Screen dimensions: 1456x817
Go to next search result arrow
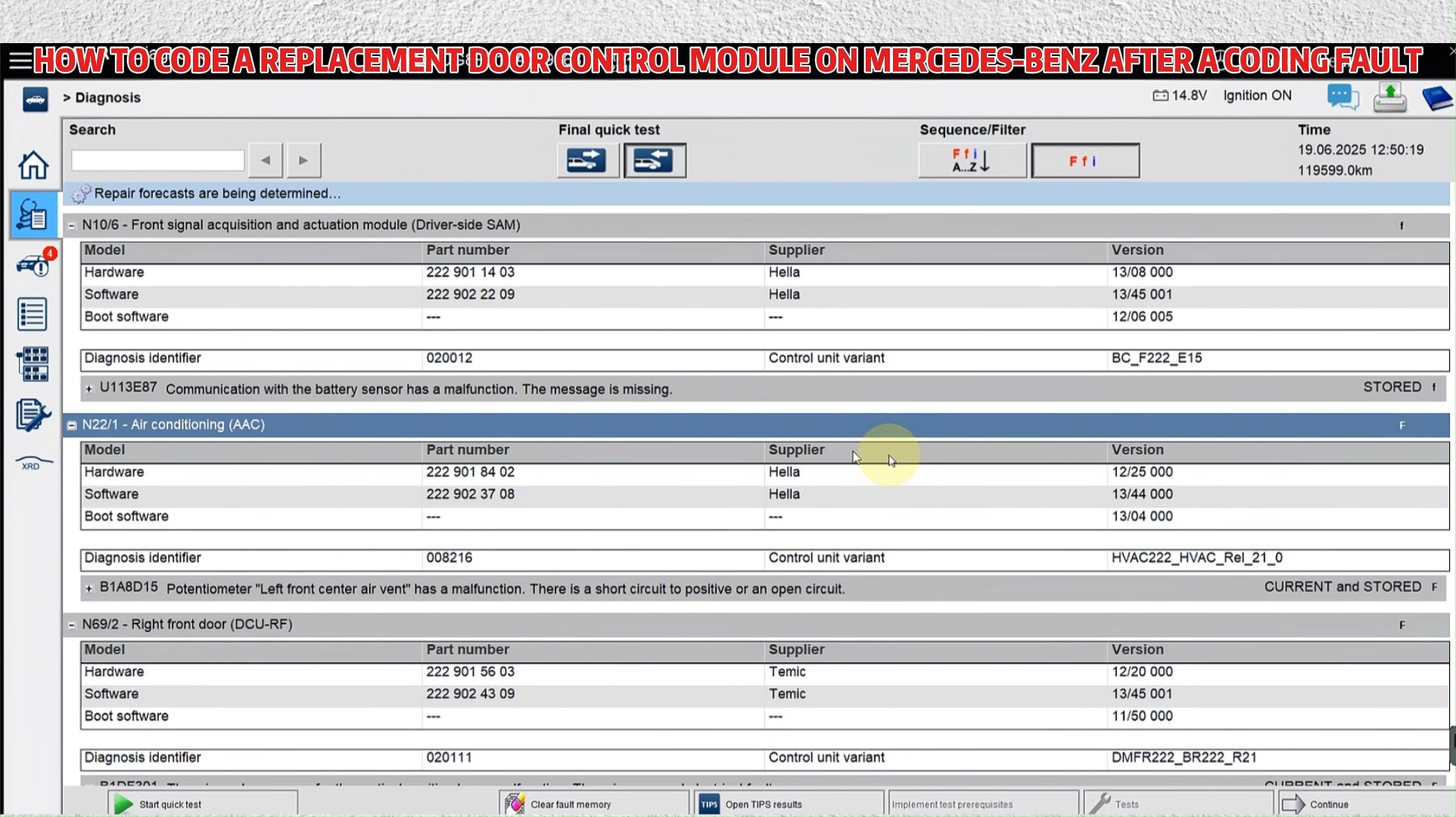pos(303,160)
